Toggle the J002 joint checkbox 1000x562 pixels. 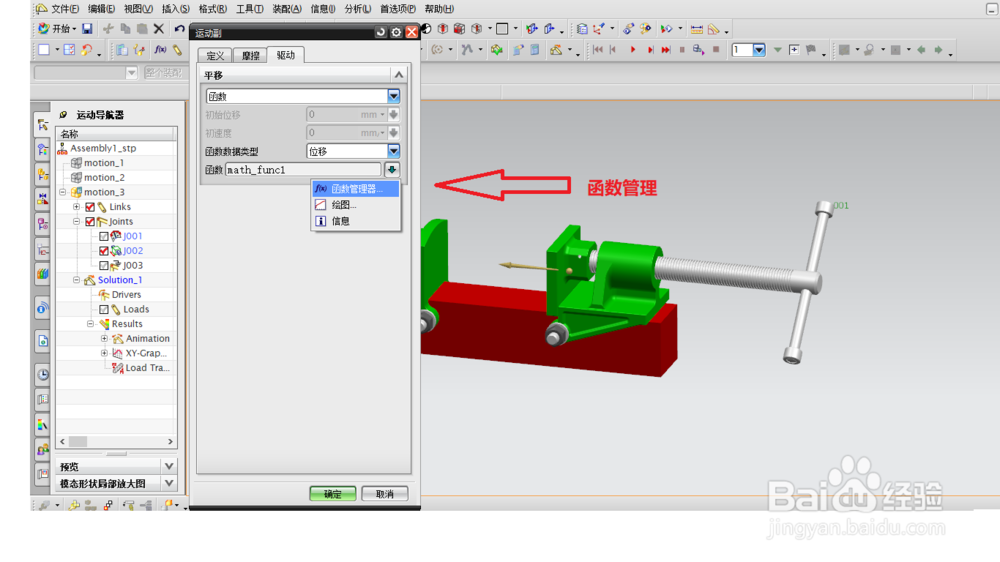click(x=103, y=251)
